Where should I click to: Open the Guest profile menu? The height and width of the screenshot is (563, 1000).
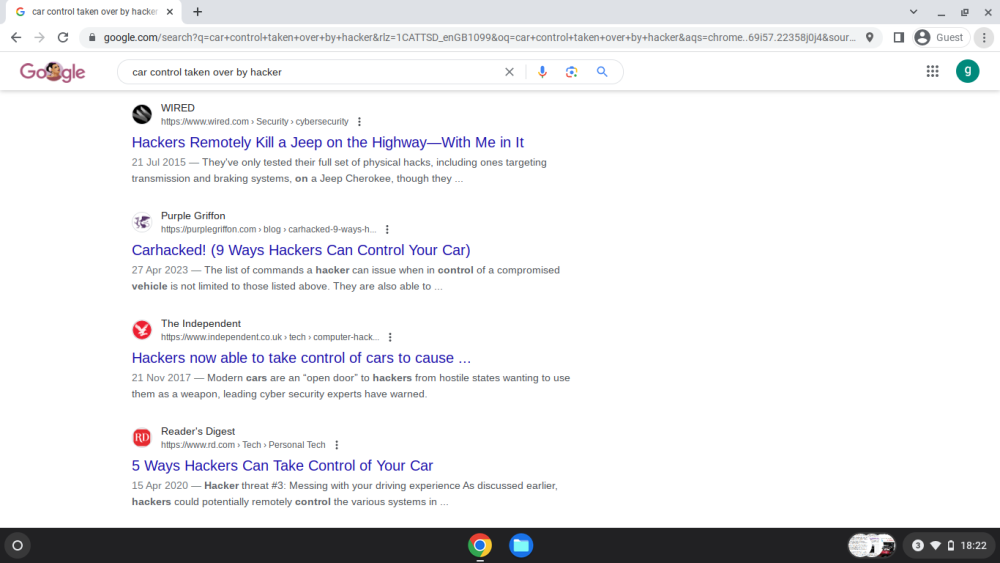940,38
